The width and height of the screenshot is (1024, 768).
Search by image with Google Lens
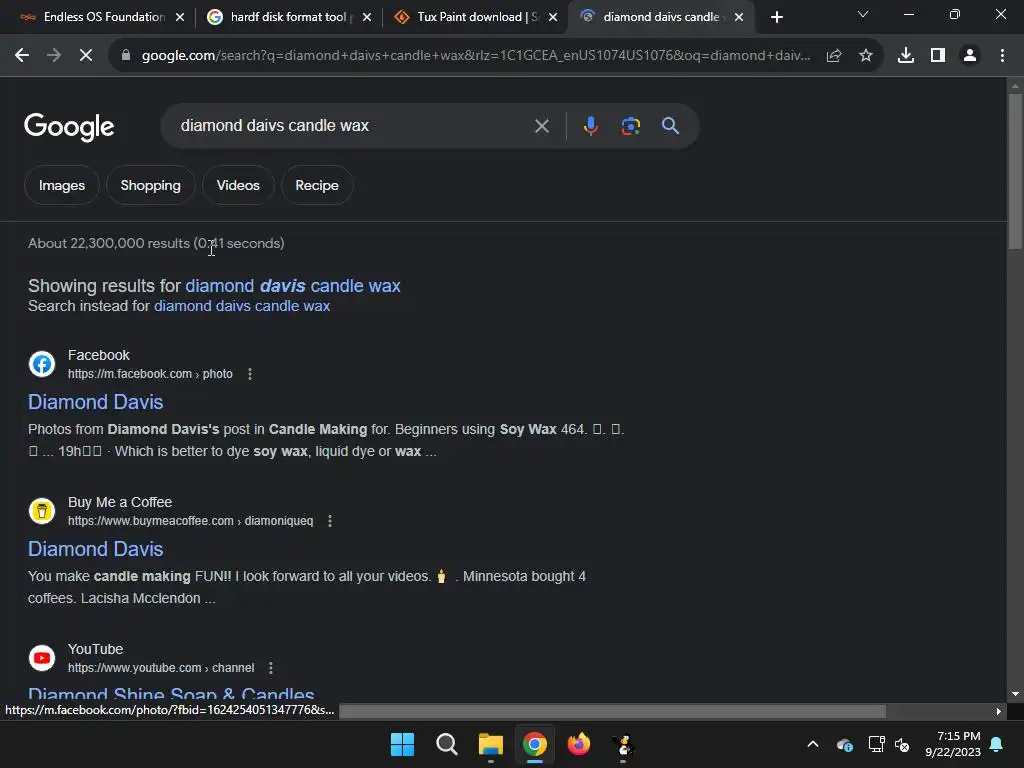coord(630,126)
